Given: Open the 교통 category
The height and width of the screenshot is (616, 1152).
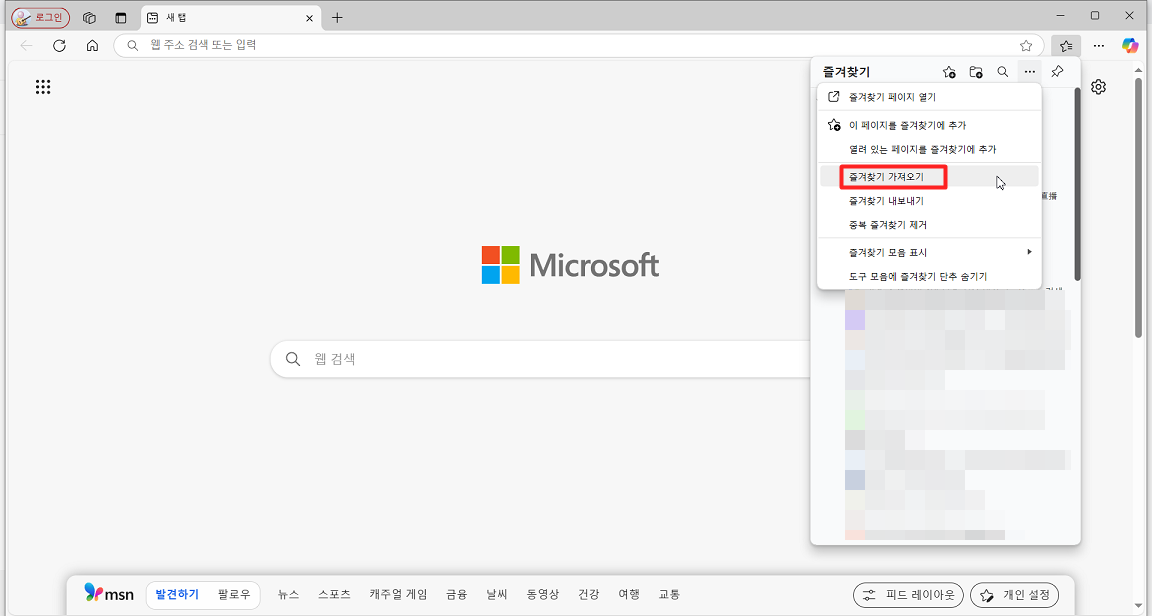Looking at the screenshot, I should click(x=669, y=594).
